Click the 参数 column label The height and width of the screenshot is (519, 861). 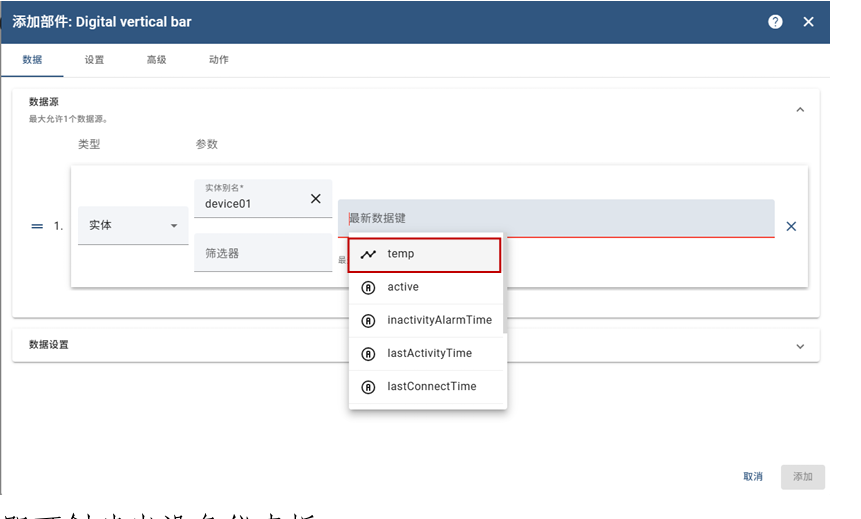[x=206, y=144]
